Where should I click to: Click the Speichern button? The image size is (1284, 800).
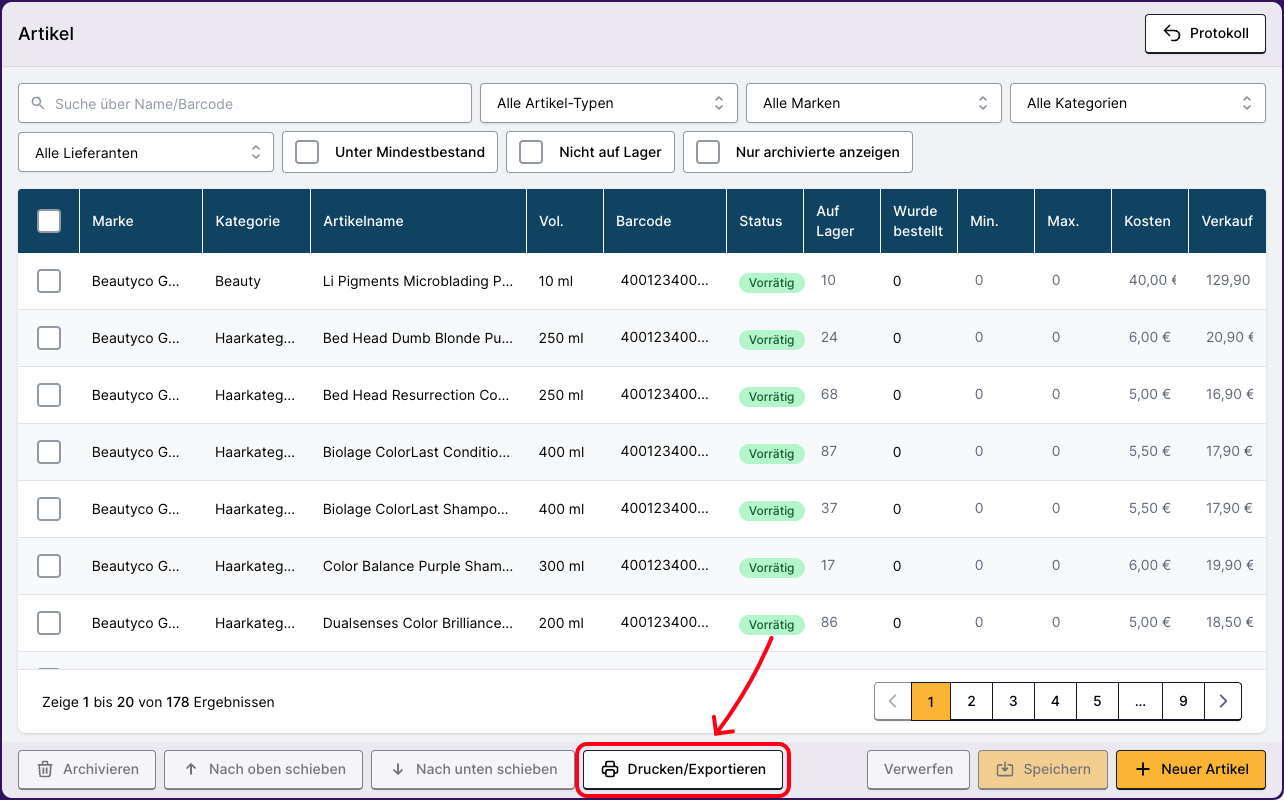tap(1042, 769)
